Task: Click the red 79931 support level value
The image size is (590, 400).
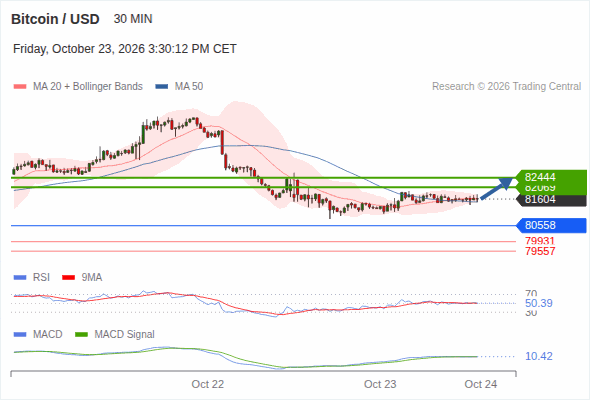Action: click(x=540, y=241)
